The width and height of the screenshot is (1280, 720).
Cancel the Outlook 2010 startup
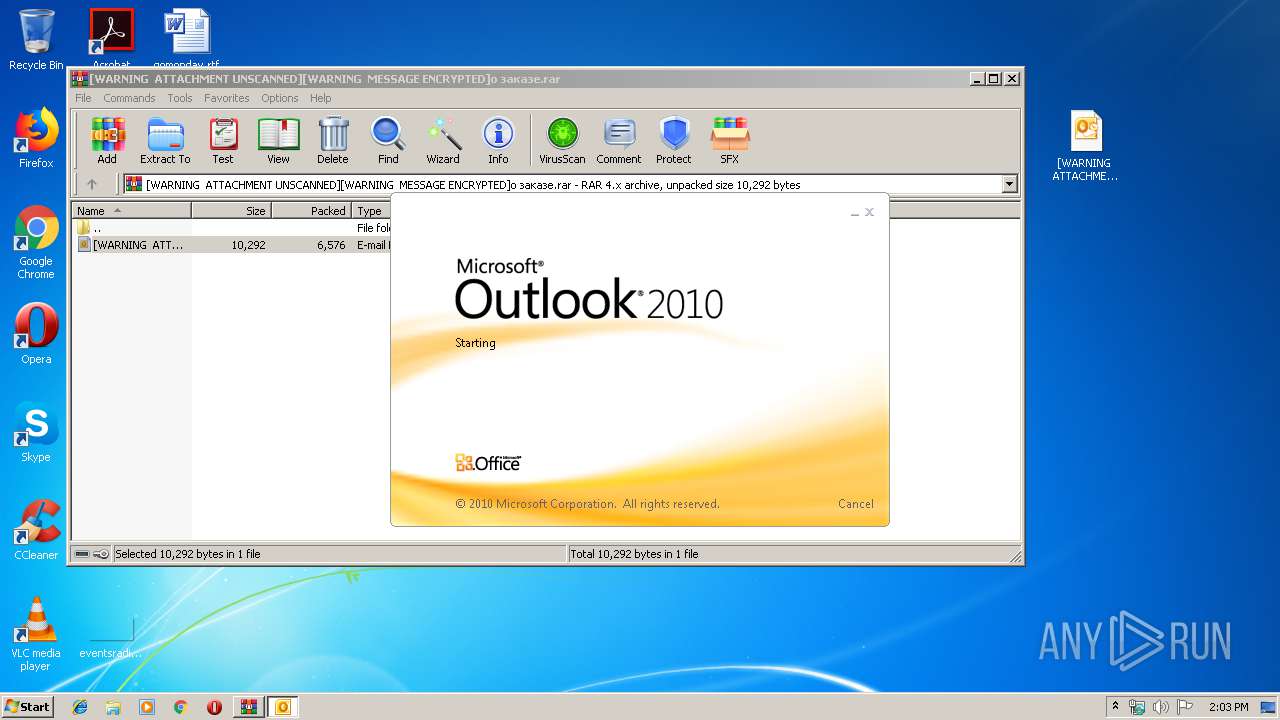pyautogui.click(x=855, y=504)
